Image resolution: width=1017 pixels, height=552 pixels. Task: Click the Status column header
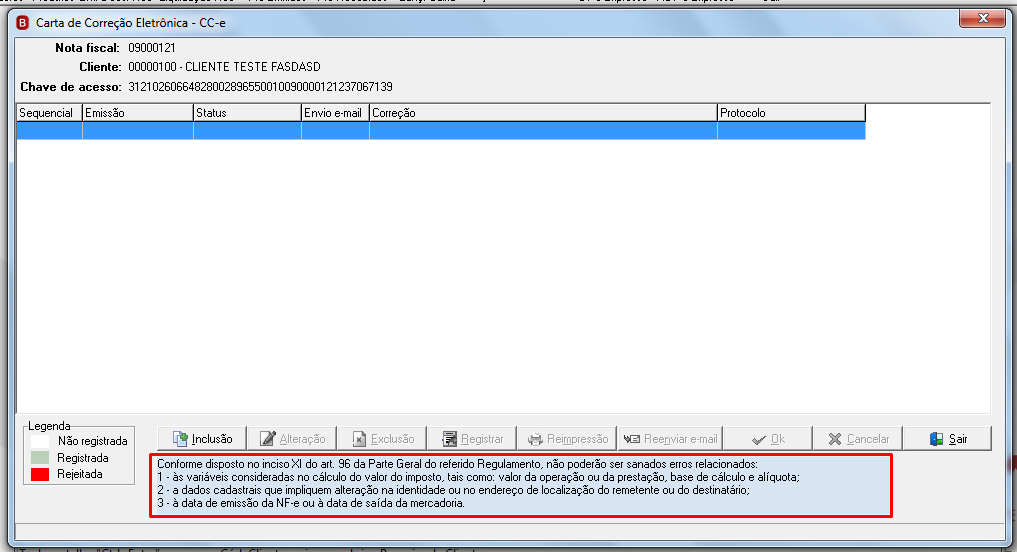coord(247,113)
